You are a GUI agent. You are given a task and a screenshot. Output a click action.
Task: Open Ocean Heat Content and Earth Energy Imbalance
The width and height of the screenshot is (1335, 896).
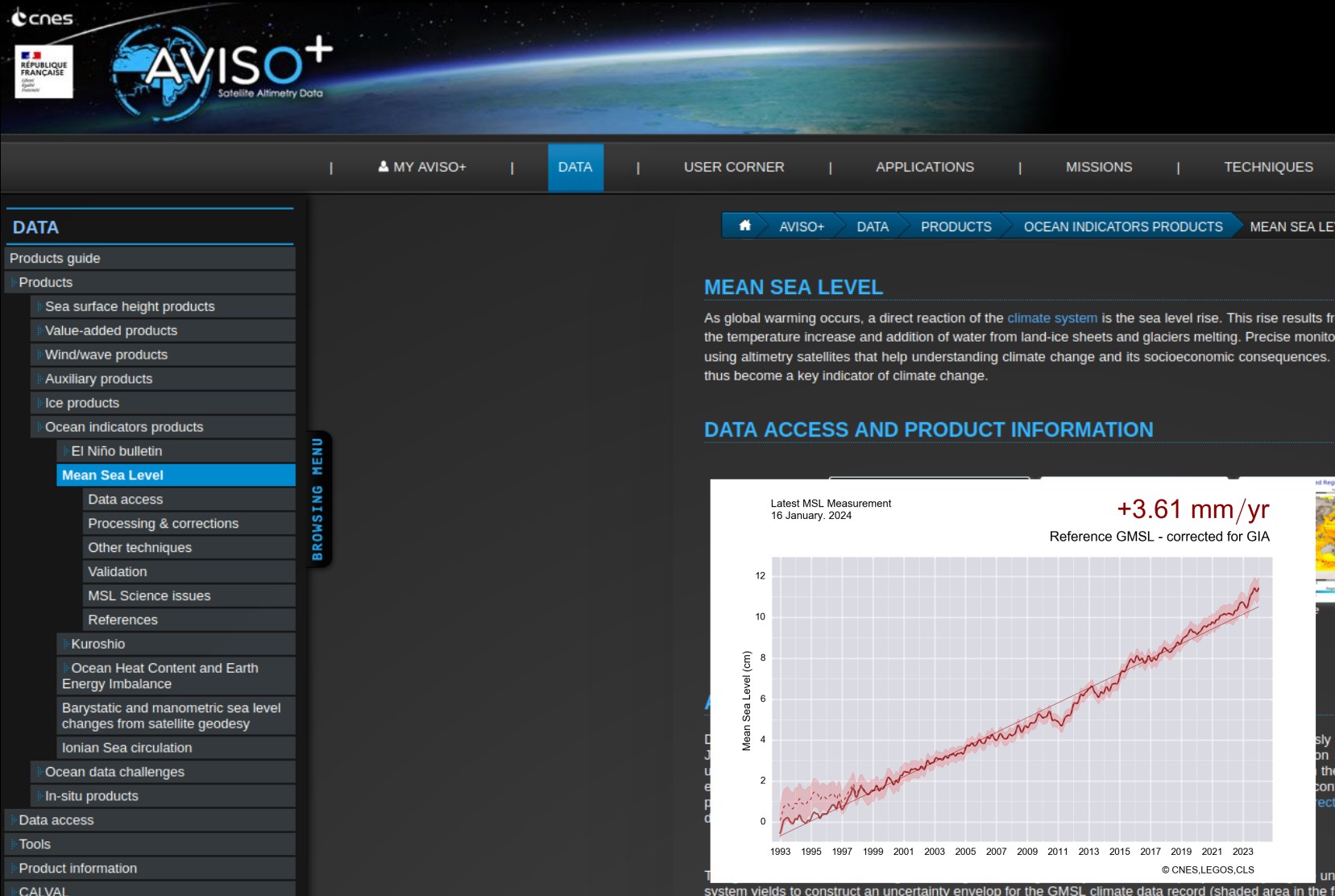click(x=176, y=676)
